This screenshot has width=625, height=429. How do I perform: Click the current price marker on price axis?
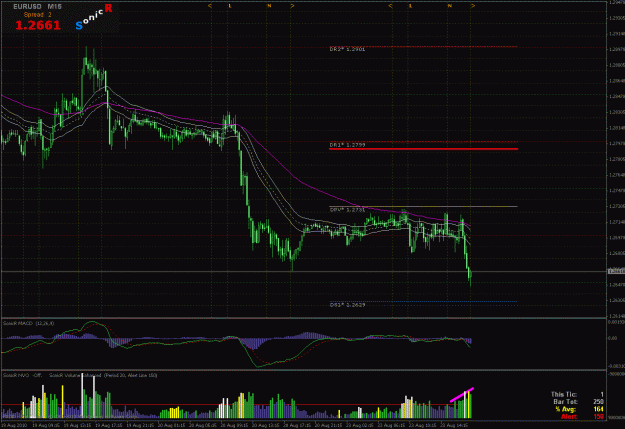[x=616, y=272]
